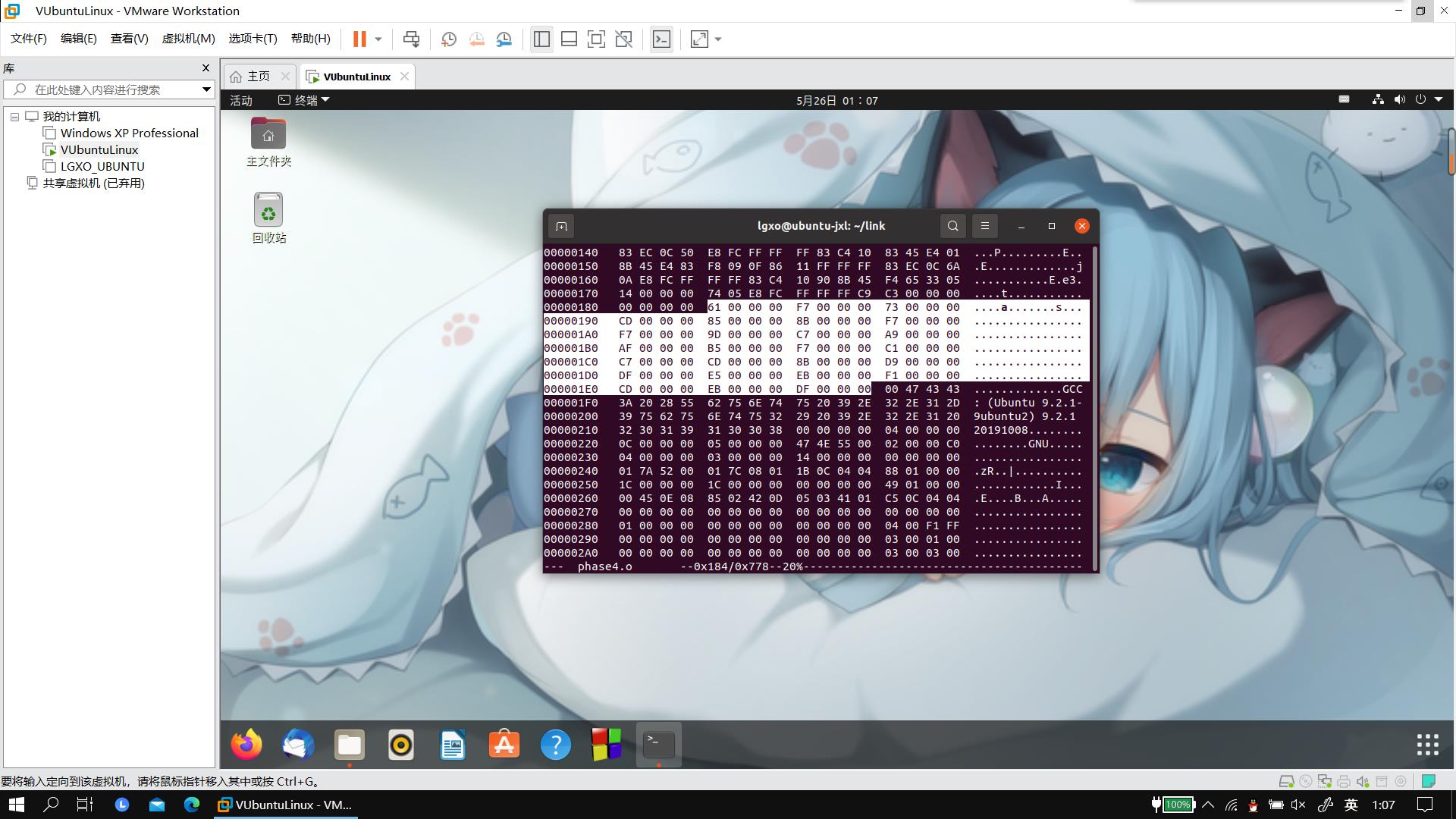Open power options dropdown beside the pause button
This screenshot has width=1456, height=819.
click(378, 39)
